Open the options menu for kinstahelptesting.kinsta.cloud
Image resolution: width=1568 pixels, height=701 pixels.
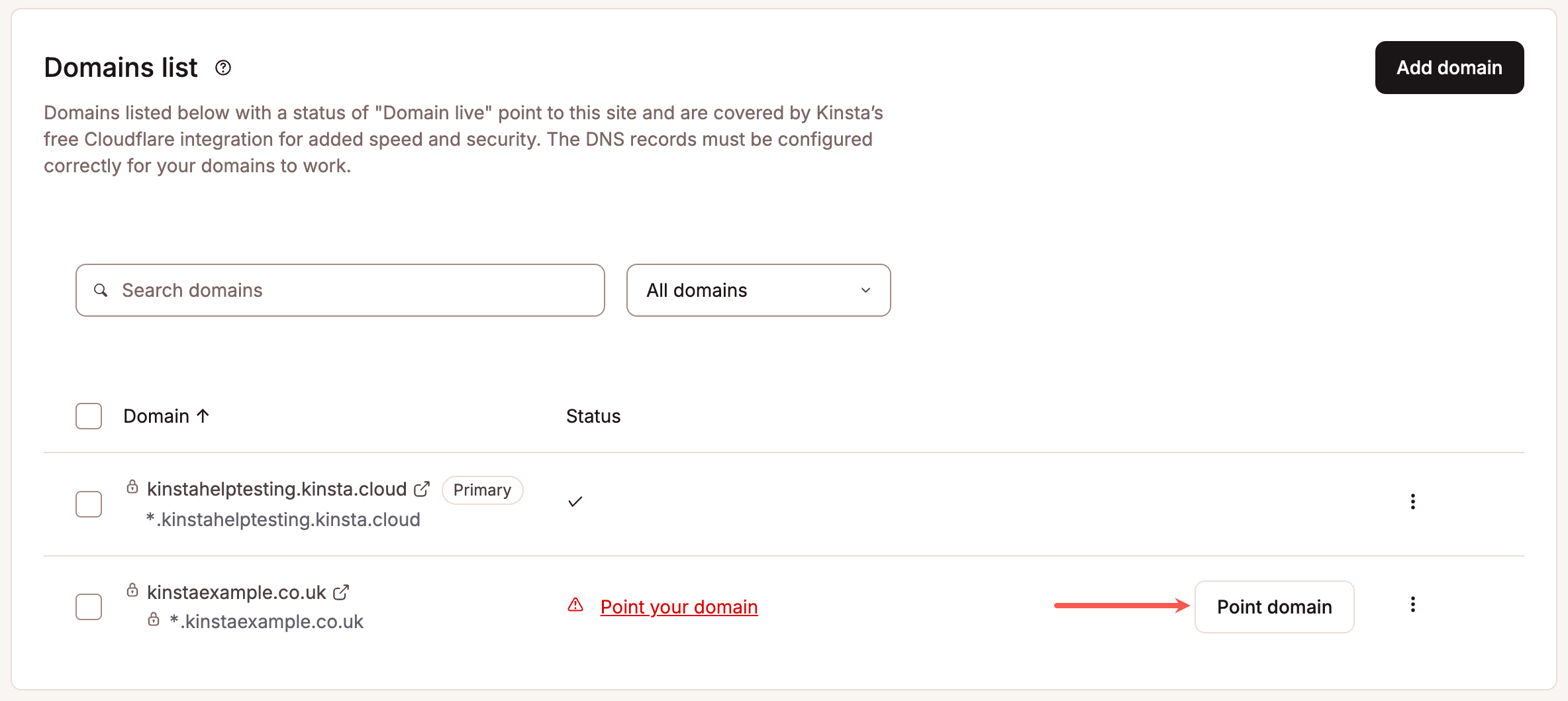coord(1413,502)
